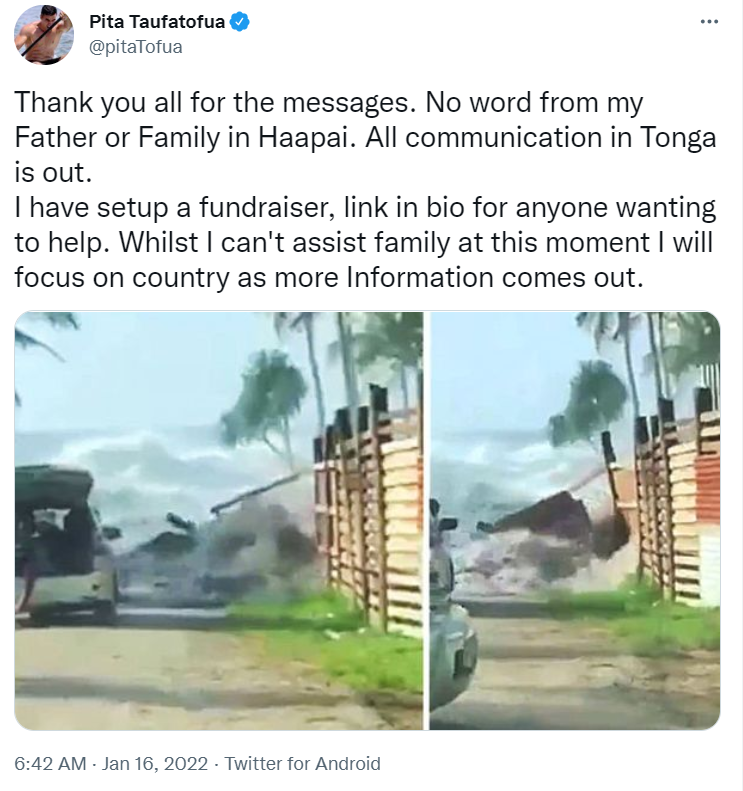The image size is (743, 791).
Task: Open the three-dot more options menu
Action: (709, 22)
